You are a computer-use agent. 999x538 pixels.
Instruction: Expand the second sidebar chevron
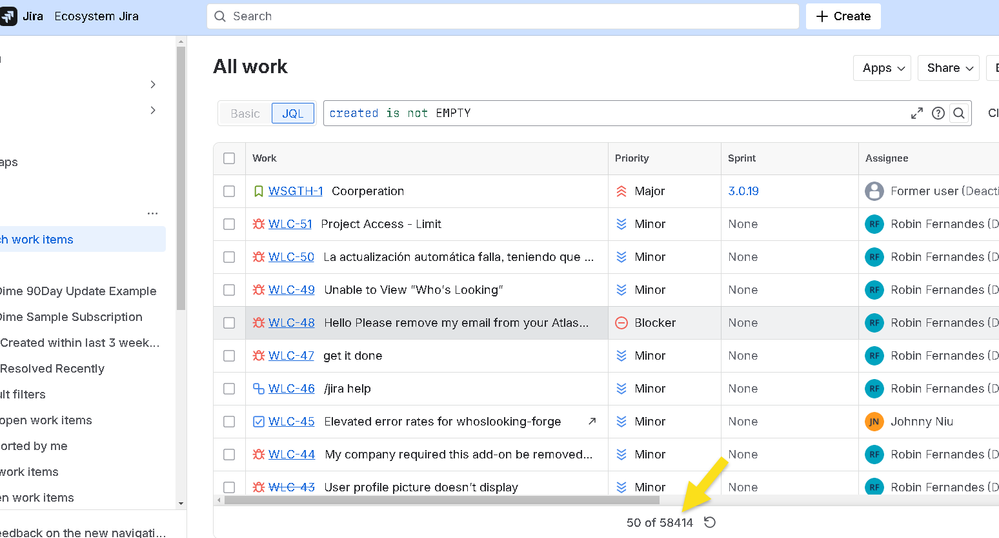tap(153, 110)
